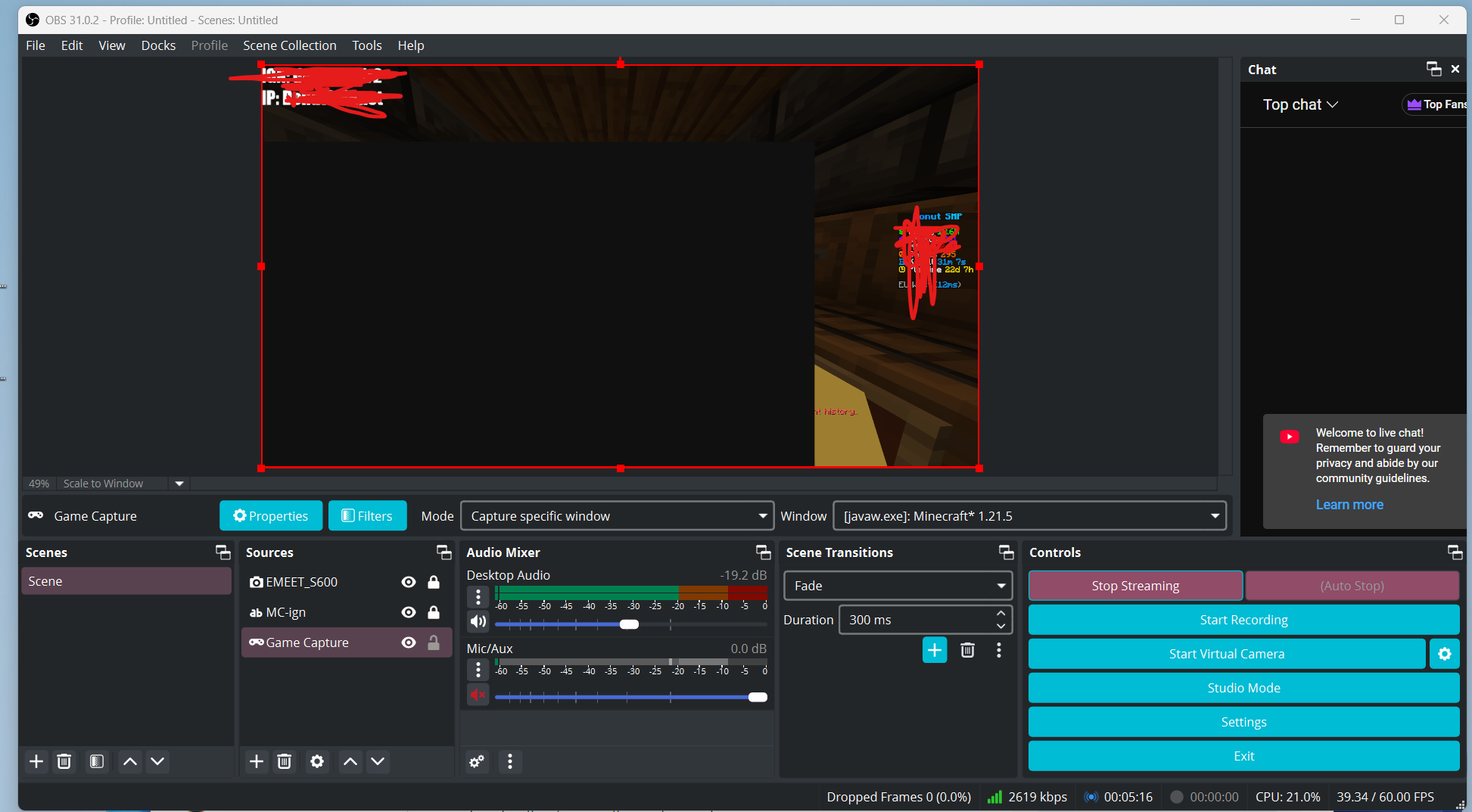Viewport: 1472px width, 812px height.
Task: Open Desktop Audio three-dot options menu
Action: pyautogui.click(x=478, y=597)
